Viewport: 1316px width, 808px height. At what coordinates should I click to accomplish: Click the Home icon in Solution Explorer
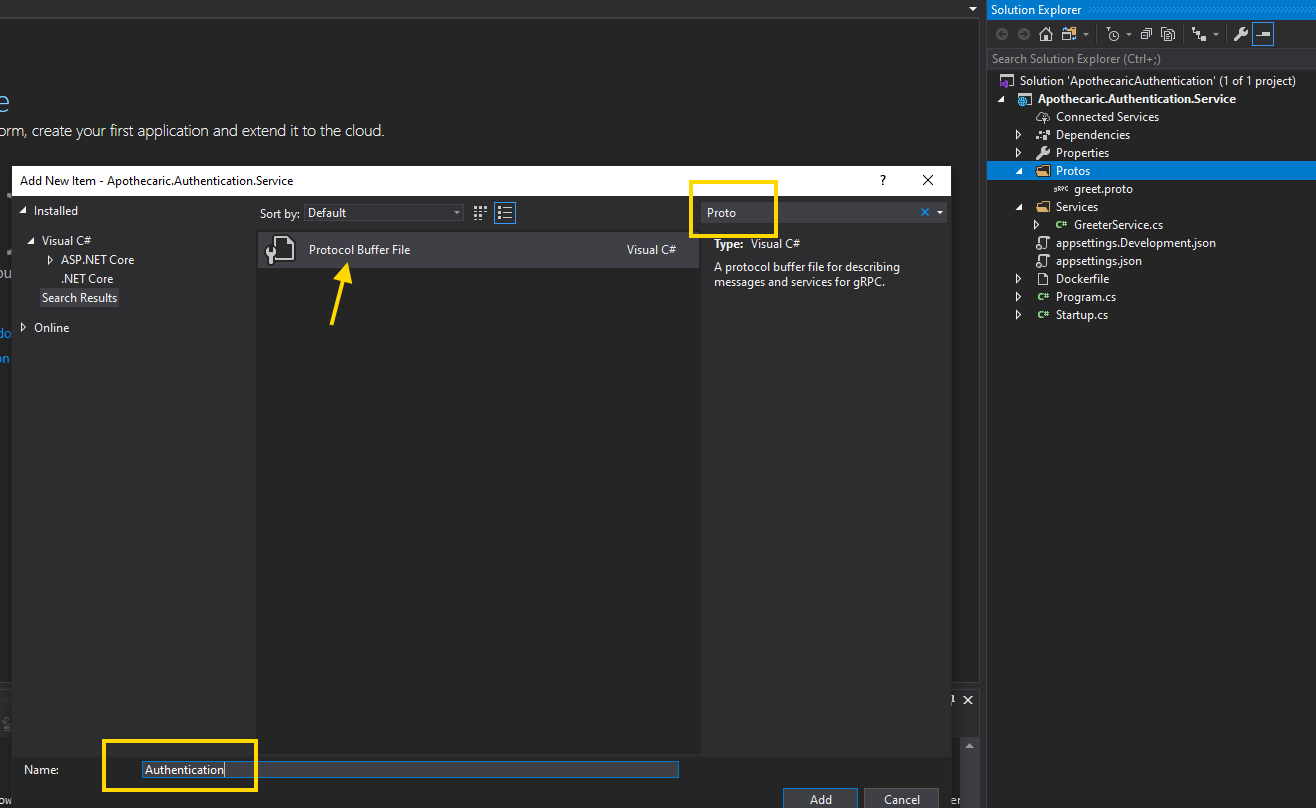tap(1045, 34)
